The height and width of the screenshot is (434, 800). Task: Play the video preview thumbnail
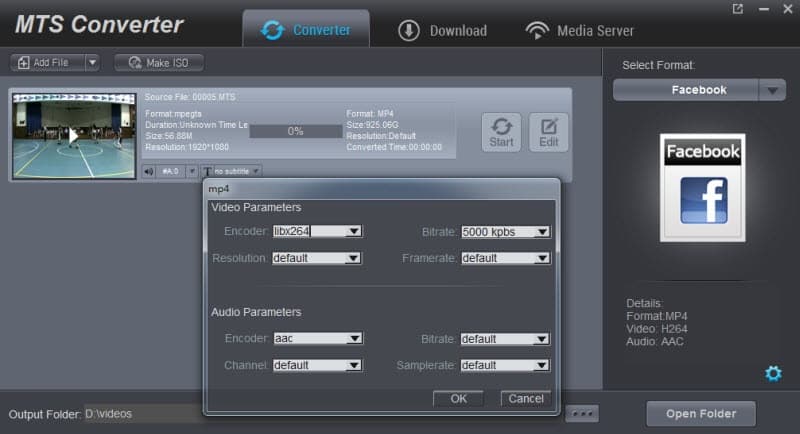(x=73, y=134)
